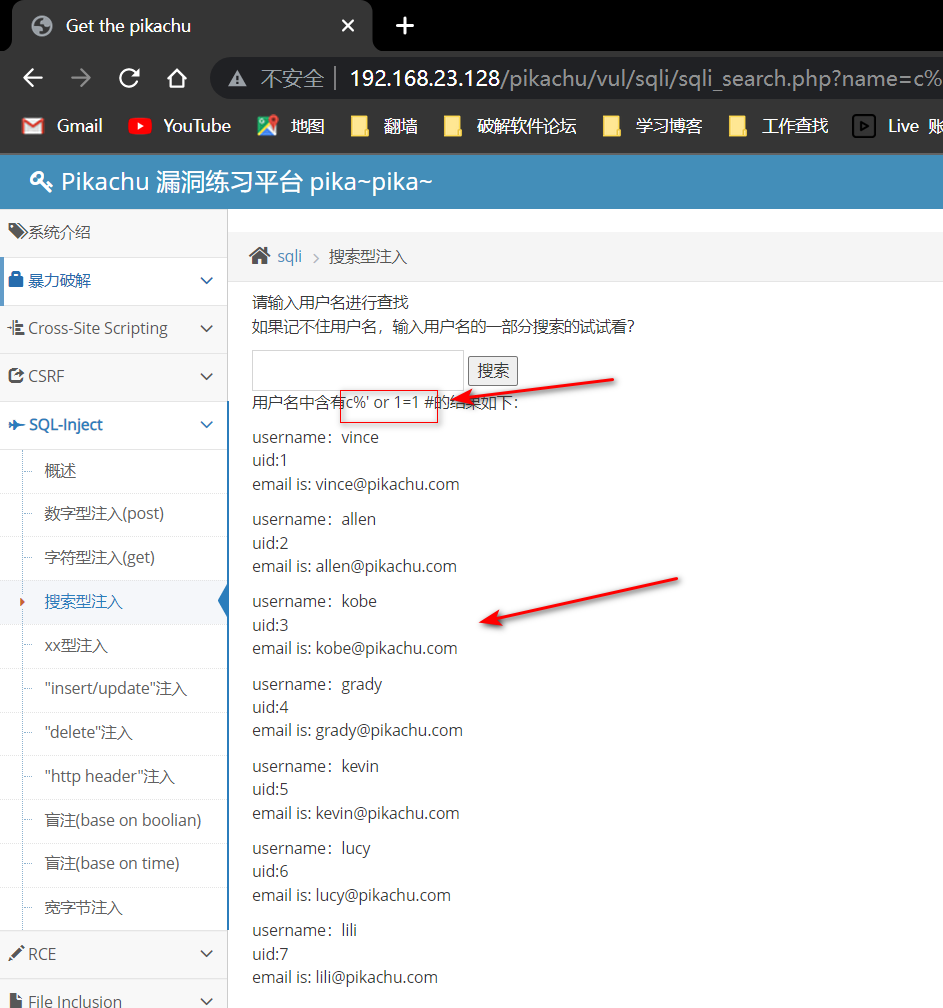Expand the CSRF sidebar section
Viewport: 943px width, 1008px height.
pyautogui.click(x=113, y=377)
